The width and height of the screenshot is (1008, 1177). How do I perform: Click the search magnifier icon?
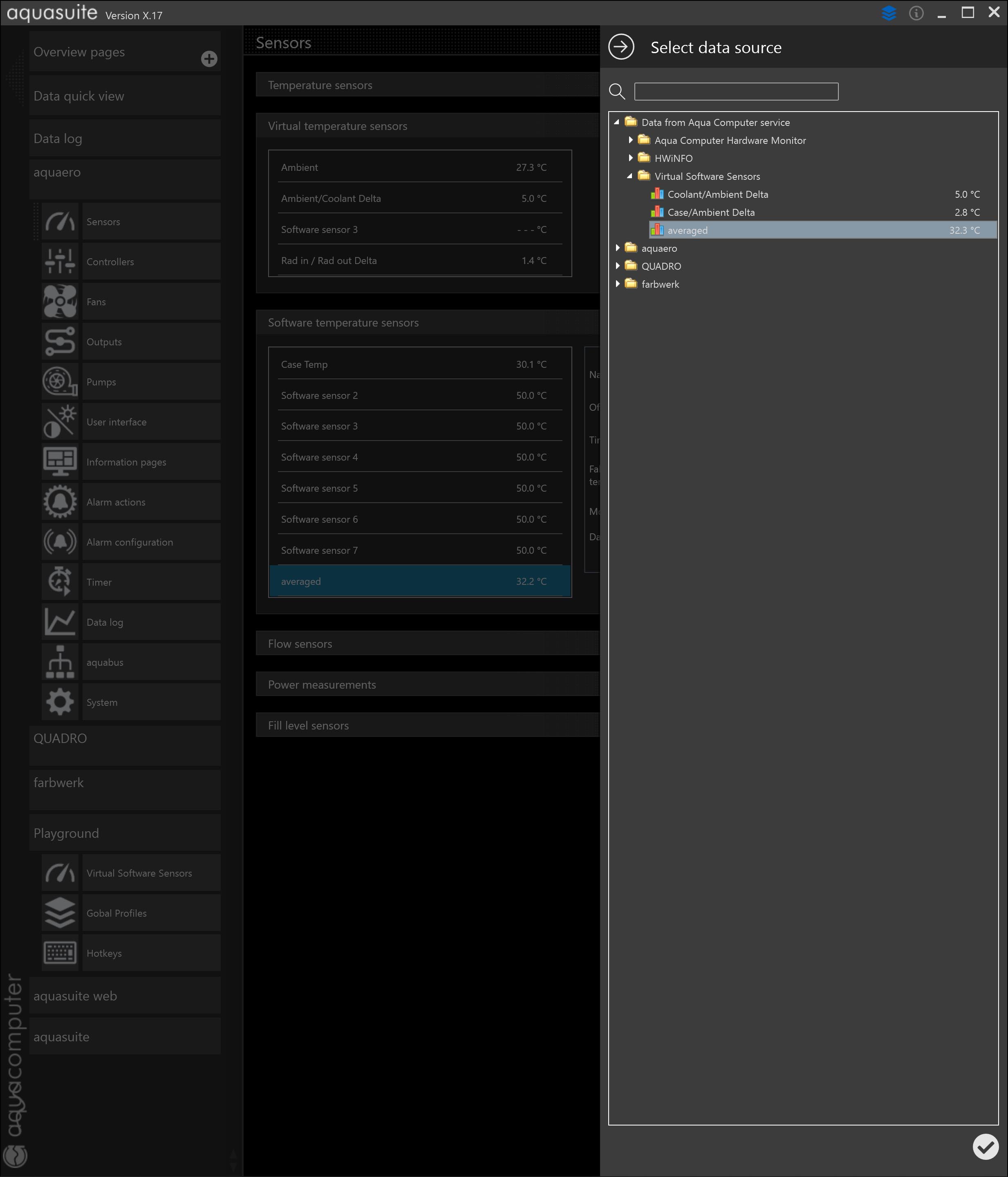[616, 92]
